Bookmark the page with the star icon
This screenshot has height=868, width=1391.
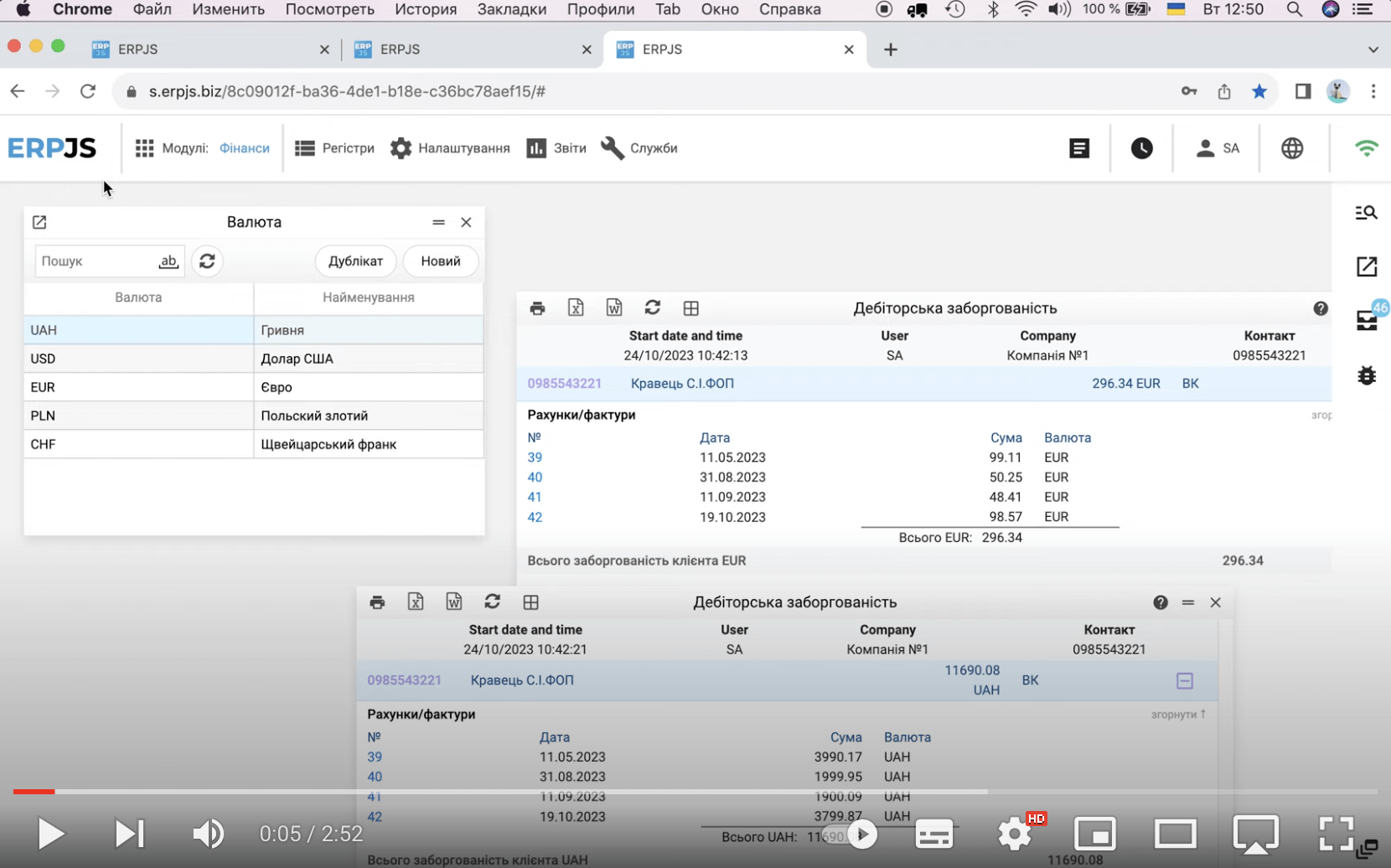pos(1259,91)
